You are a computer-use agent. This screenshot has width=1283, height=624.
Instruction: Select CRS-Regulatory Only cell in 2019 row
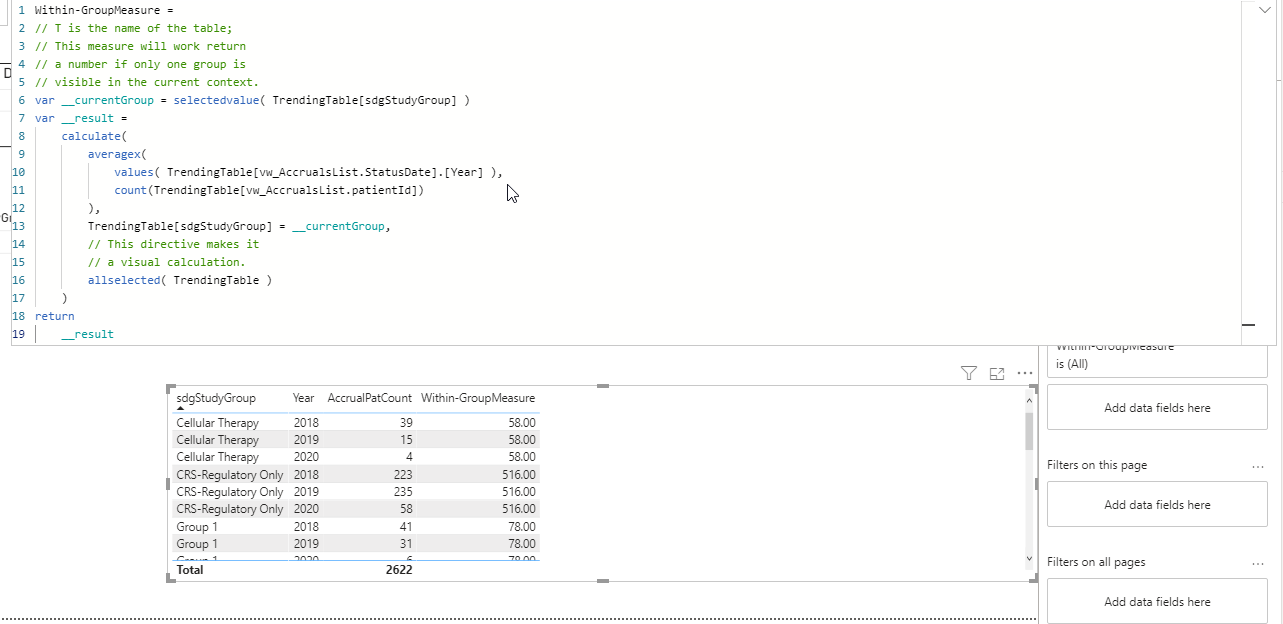230,492
